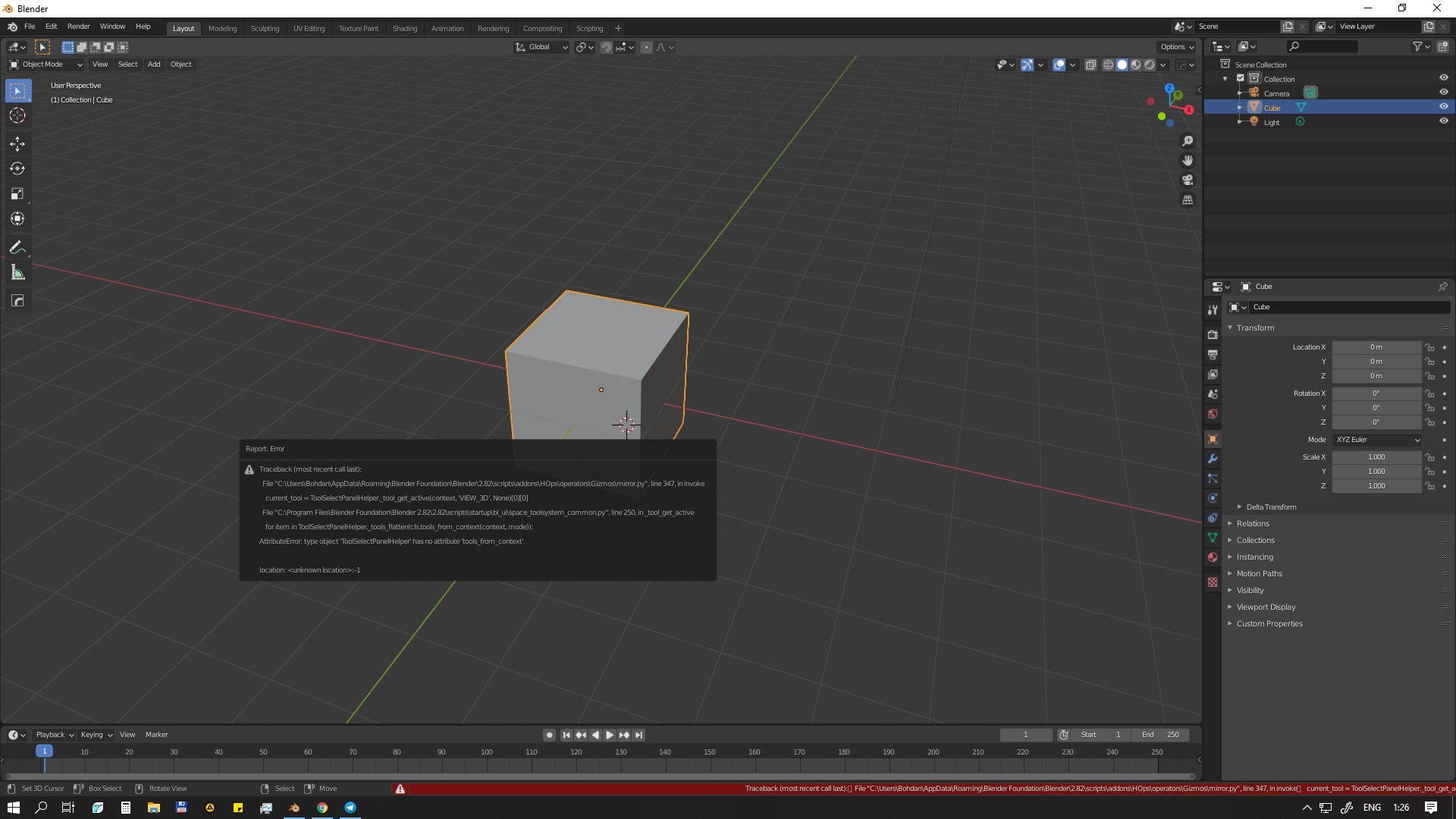This screenshot has height=819, width=1456.
Task: Click the timeline Marker menu button
Action: [x=157, y=735]
